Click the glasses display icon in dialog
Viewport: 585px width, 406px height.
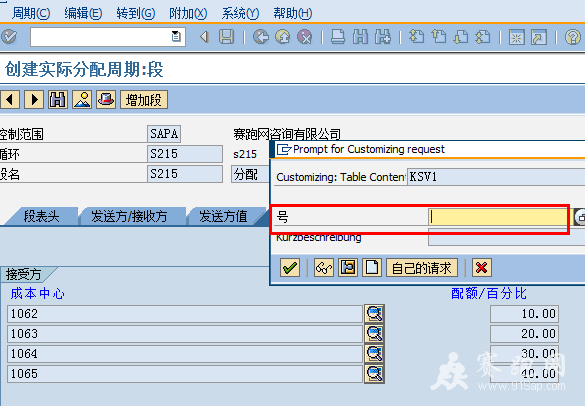coord(324,268)
